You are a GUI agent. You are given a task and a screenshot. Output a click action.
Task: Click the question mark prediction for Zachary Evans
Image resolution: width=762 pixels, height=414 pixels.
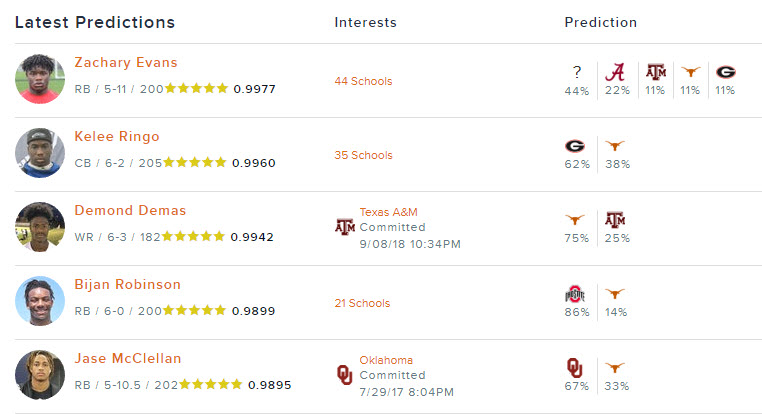pyautogui.click(x=577, y=72)
